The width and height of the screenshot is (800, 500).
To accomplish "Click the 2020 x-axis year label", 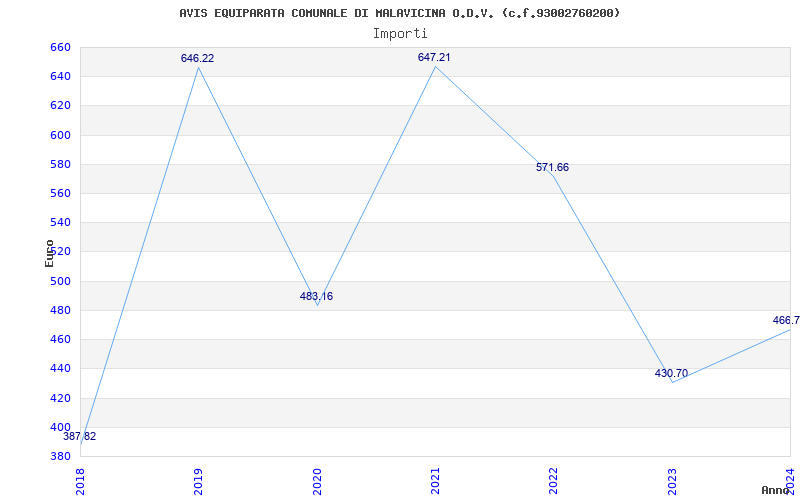I will coord(317,481).
